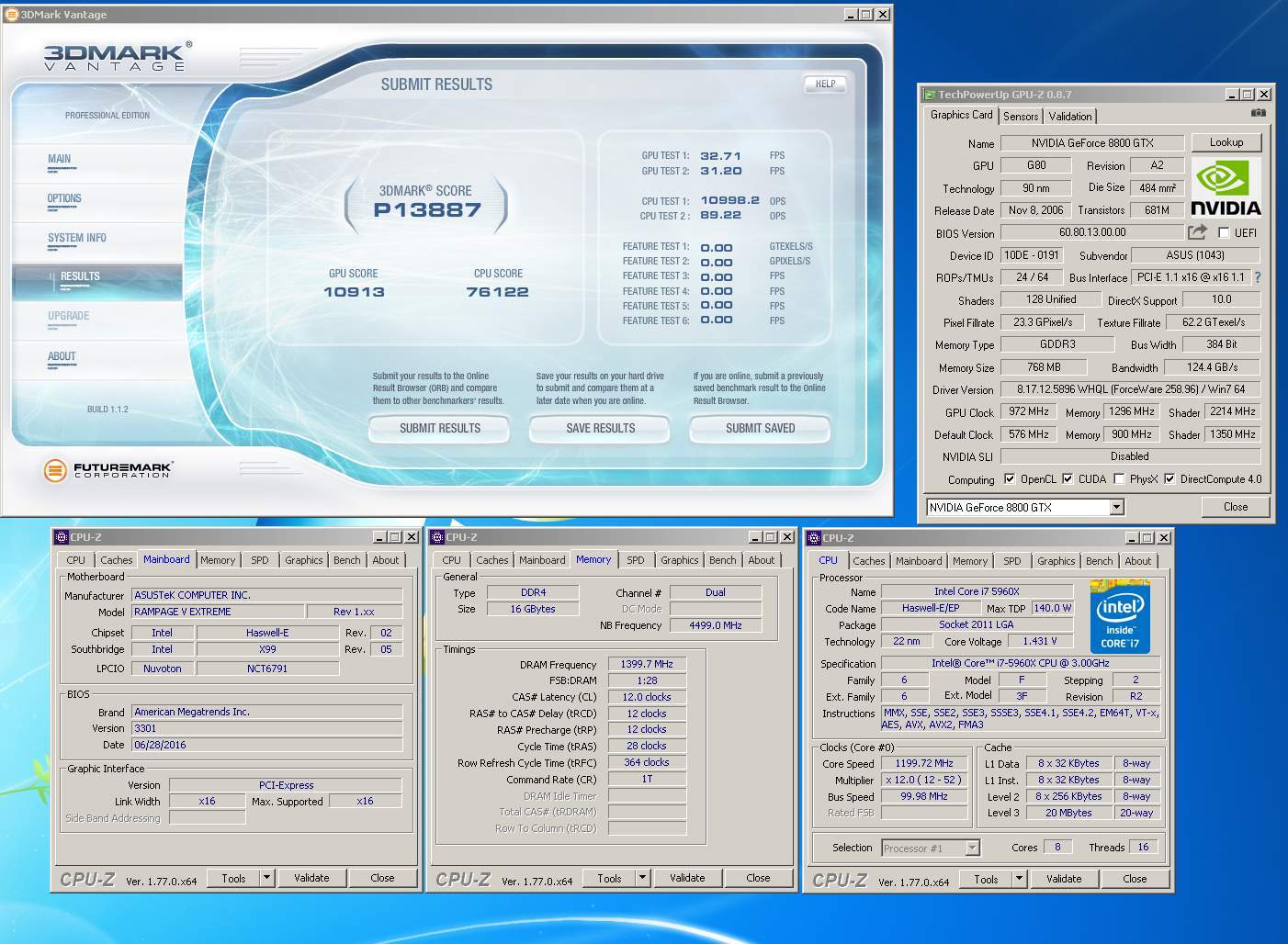Click the GPU score value 10913

point(354,292)
